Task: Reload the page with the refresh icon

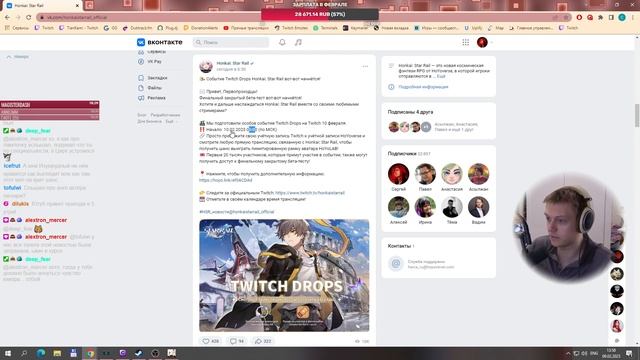Action: 28,18
